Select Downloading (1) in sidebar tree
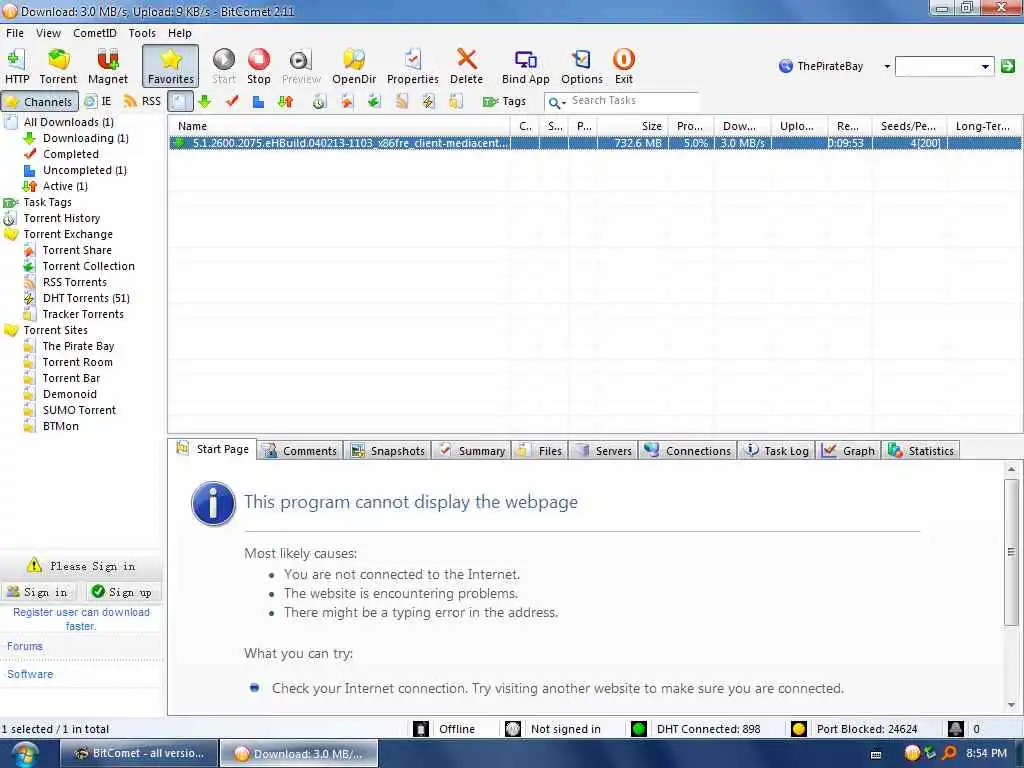Image resolution: width=1024 pixels, height=768 pixels. pyautogui.click(x=86, y=138)
